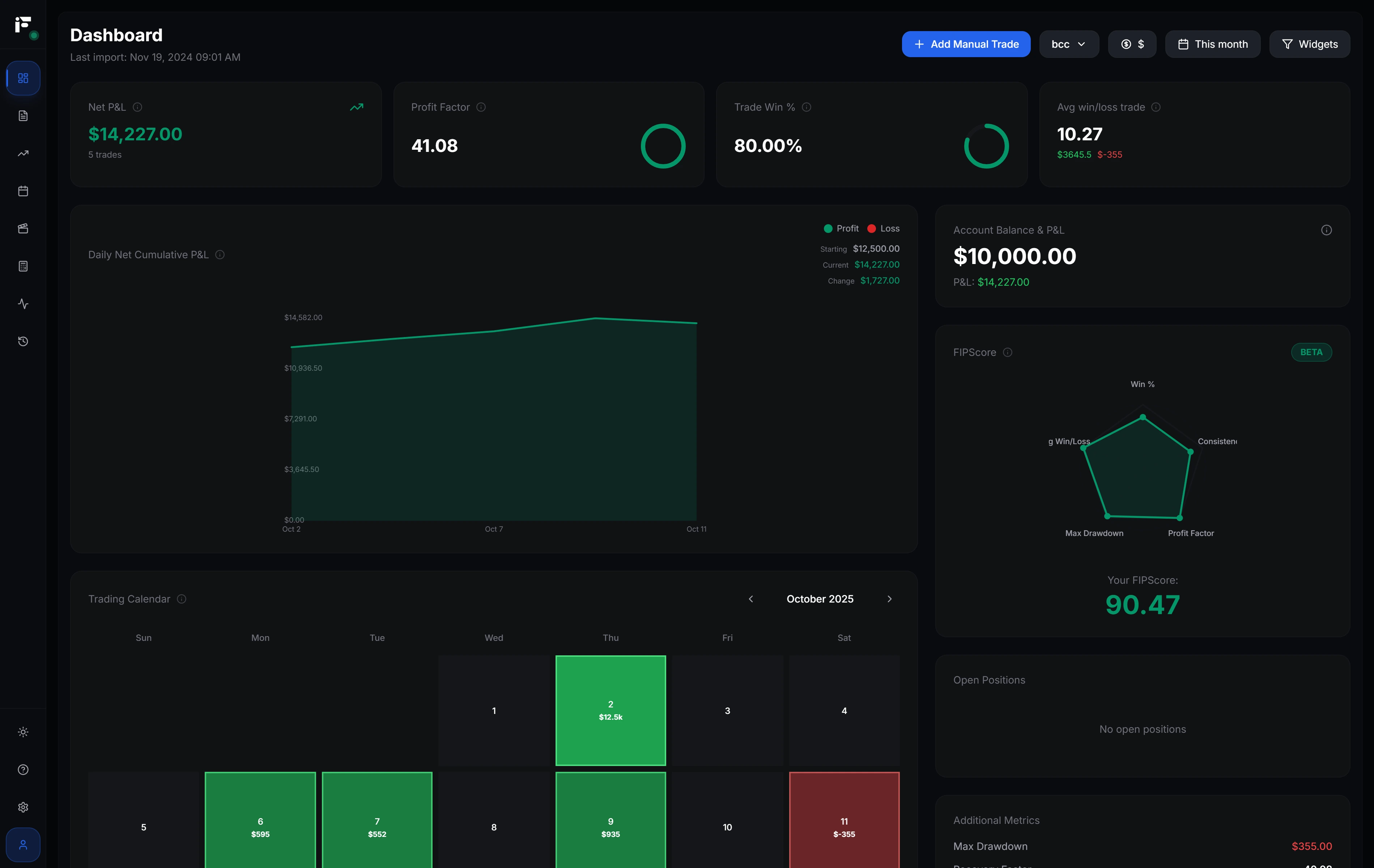Click the trending chart sidebar icon

click(x=23, y=153)
